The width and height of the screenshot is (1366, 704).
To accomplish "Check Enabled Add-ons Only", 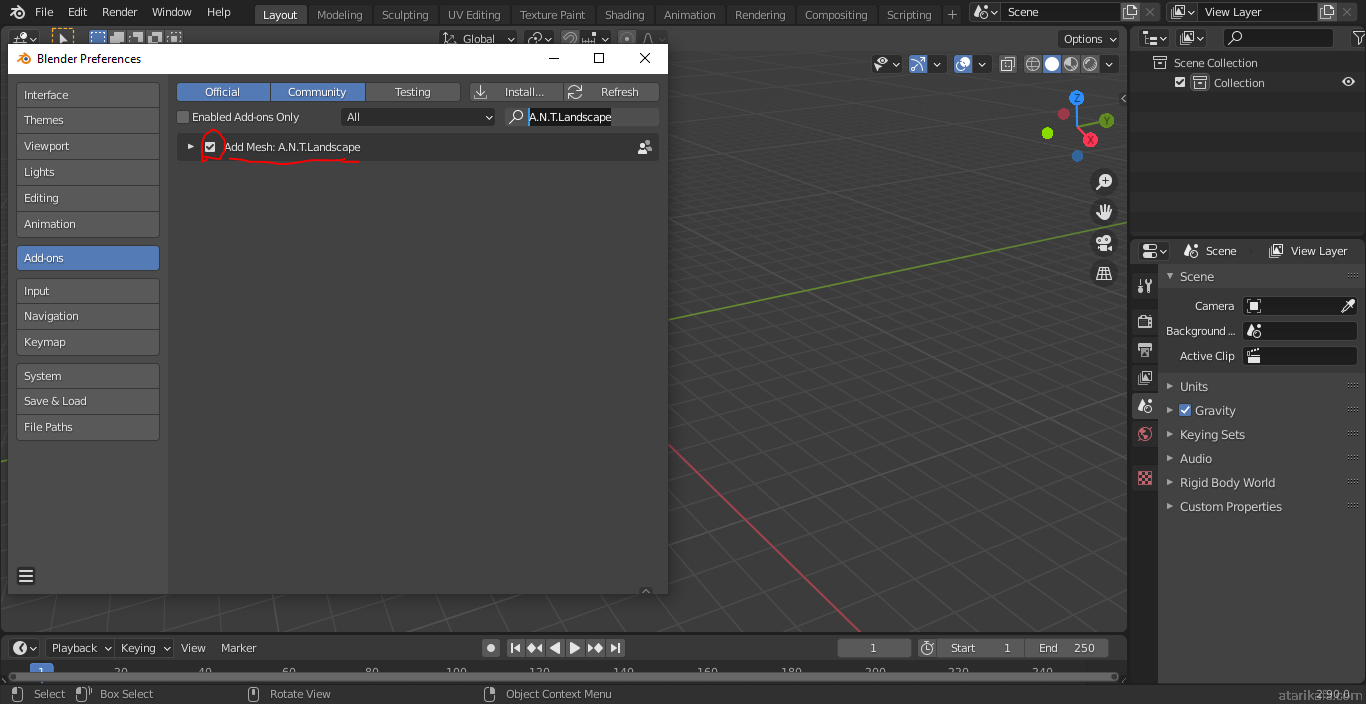I will [x=183, y=117].
